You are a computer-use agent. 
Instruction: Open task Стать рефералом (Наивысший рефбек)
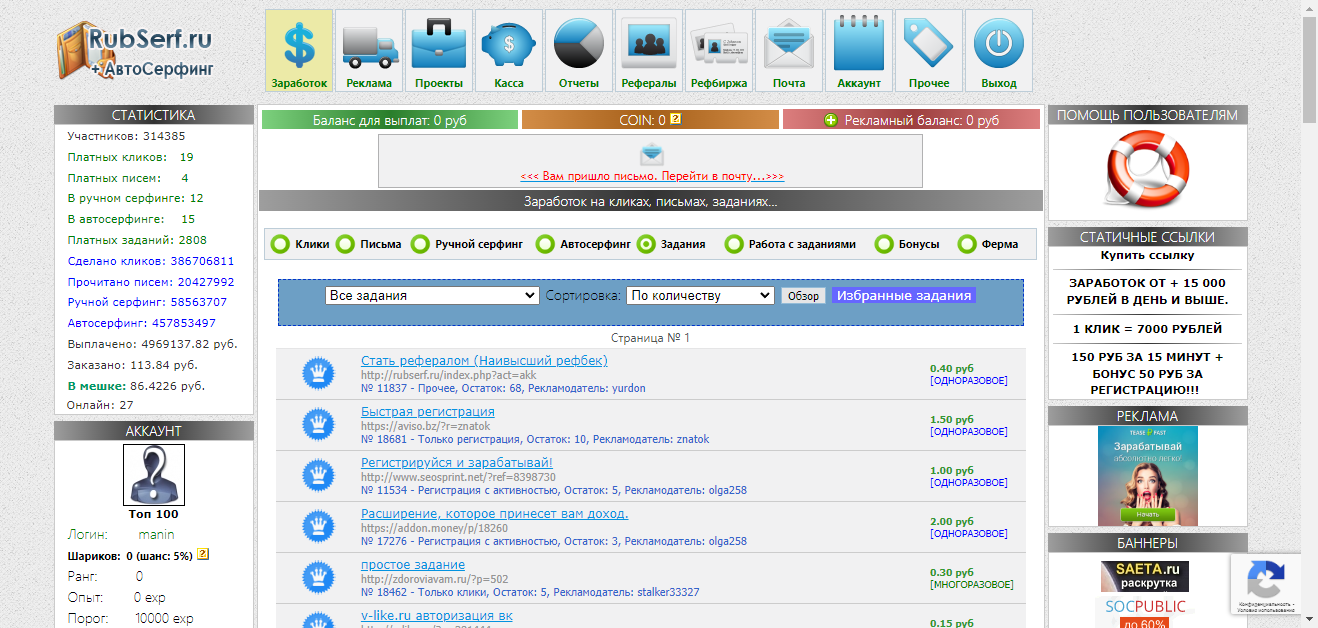coord(484,361)
